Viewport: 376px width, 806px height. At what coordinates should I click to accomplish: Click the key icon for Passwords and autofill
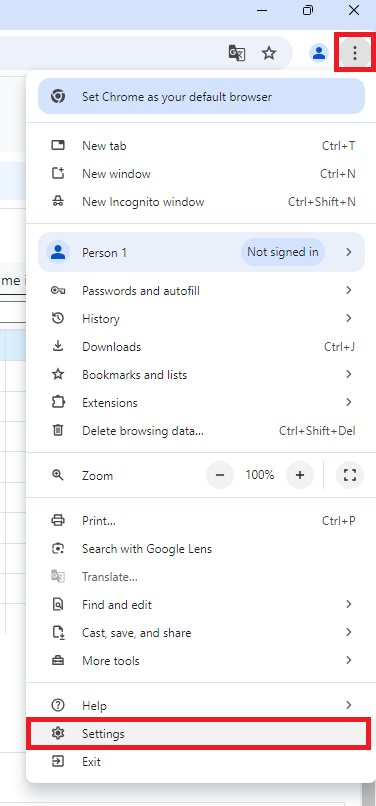(x=58, y=290)
